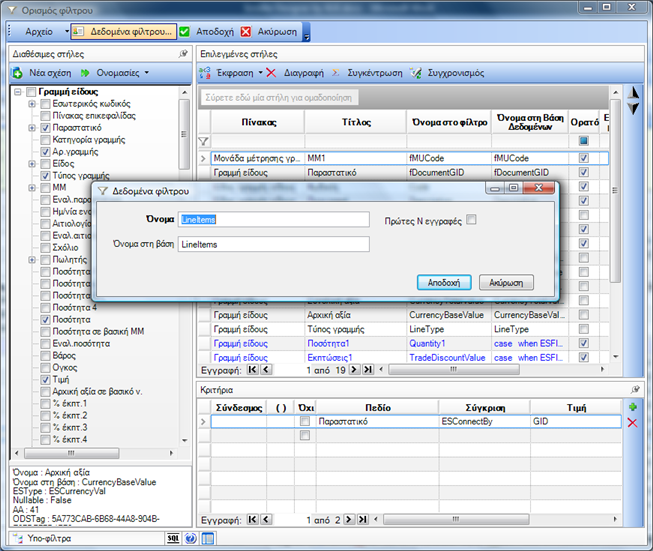Open the Έκφραση dropdown arrow
Screen dimensions: 653x551
(x=261, y=72)
